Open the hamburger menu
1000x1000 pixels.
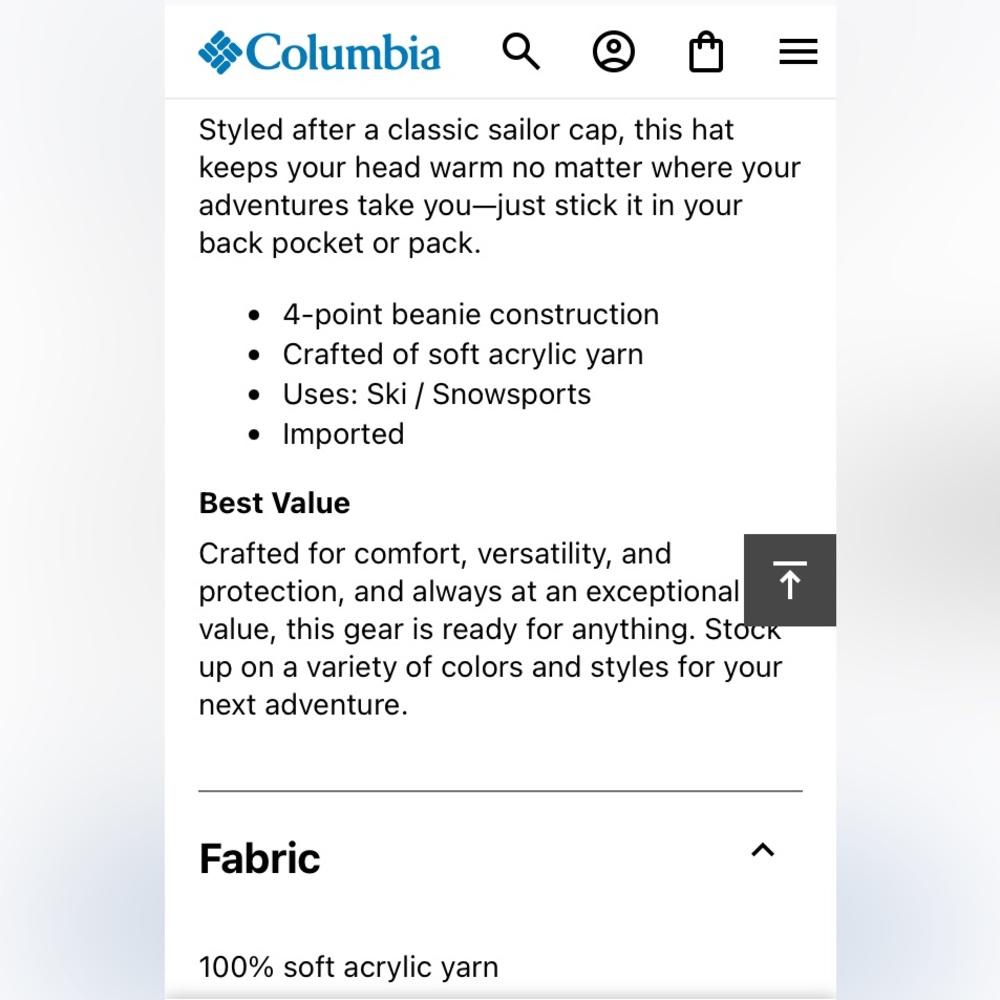click(798, 52)
